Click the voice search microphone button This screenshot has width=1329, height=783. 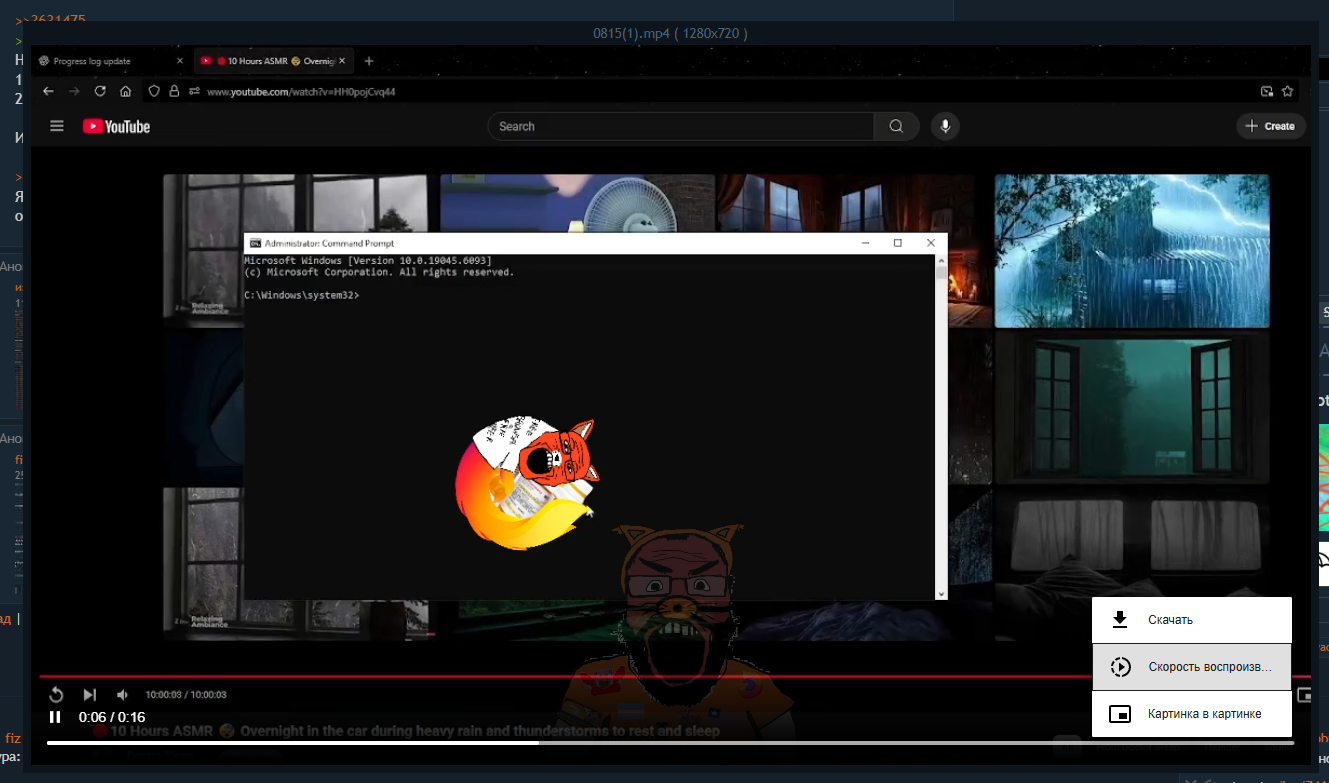click(x=945, y=126)
